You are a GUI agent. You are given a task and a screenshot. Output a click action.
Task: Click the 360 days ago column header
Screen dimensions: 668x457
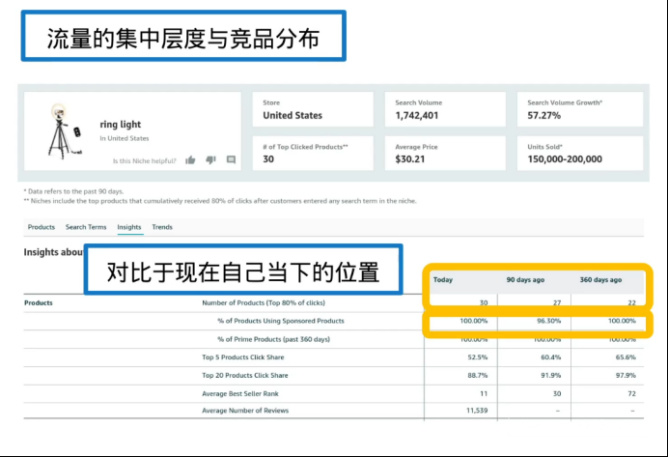point(601,280)
